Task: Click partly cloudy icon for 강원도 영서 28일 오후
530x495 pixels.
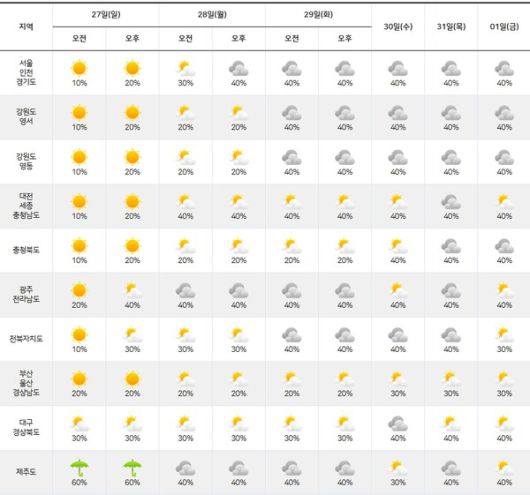Action: point(239,113)
